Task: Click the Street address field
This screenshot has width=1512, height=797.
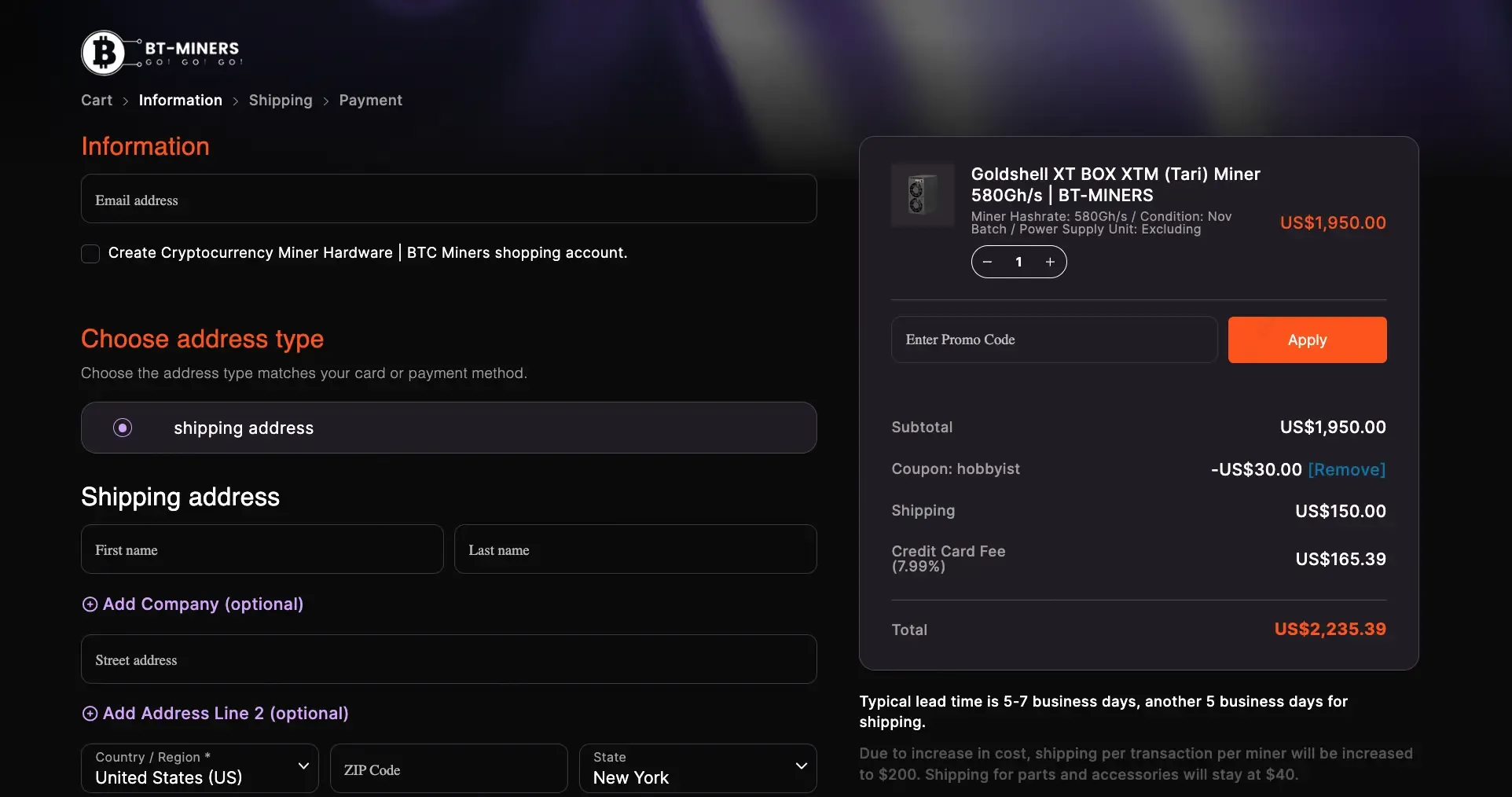Action: click(x=448, y=659)
